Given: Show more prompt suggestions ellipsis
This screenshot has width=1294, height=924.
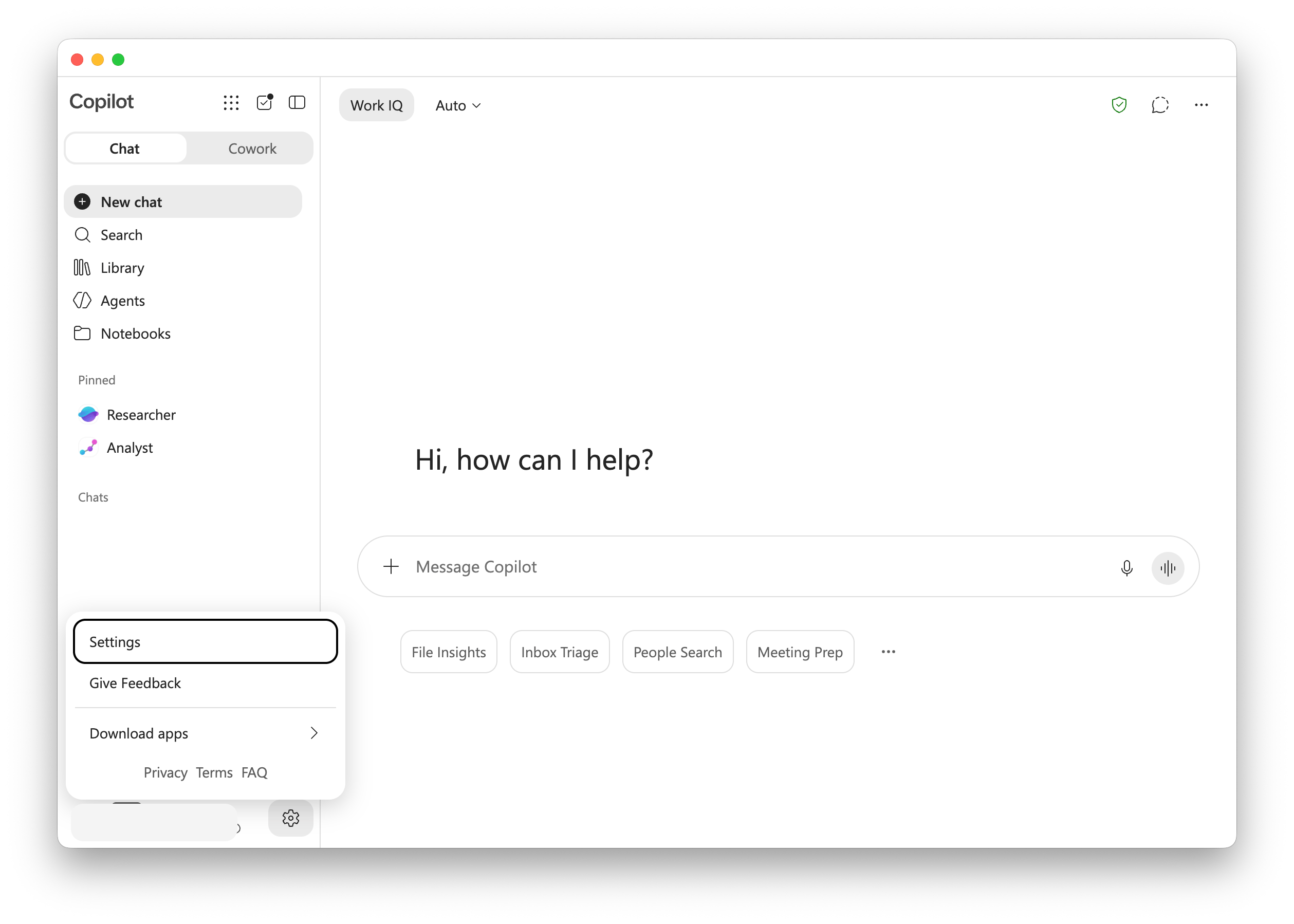Looking at the screenshot, I should 888,652.
